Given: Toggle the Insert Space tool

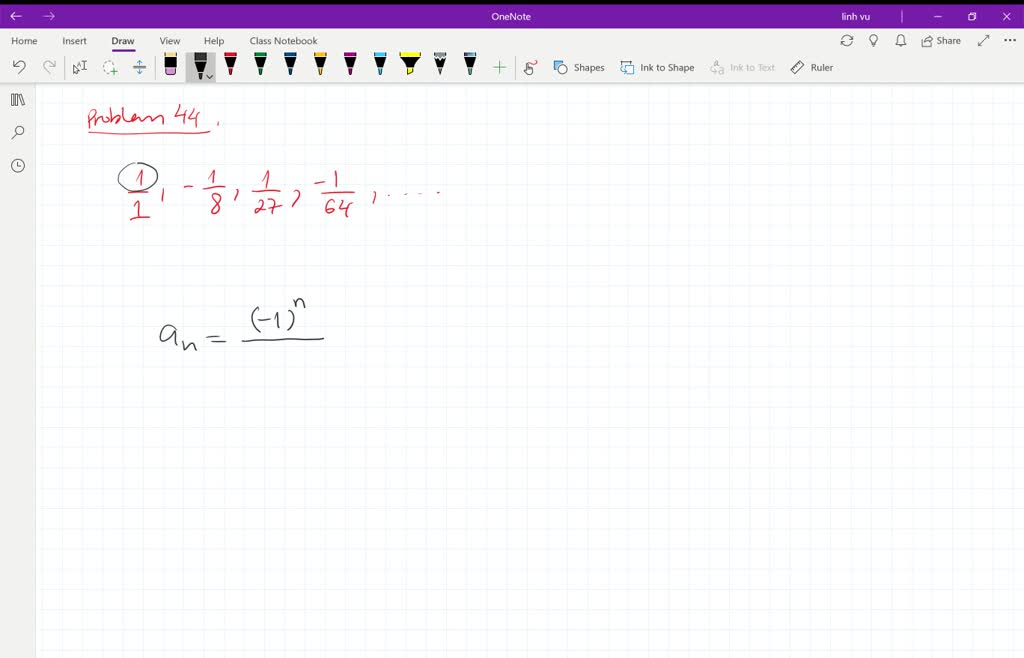Looking at the screenshot, I should [140, 66].
